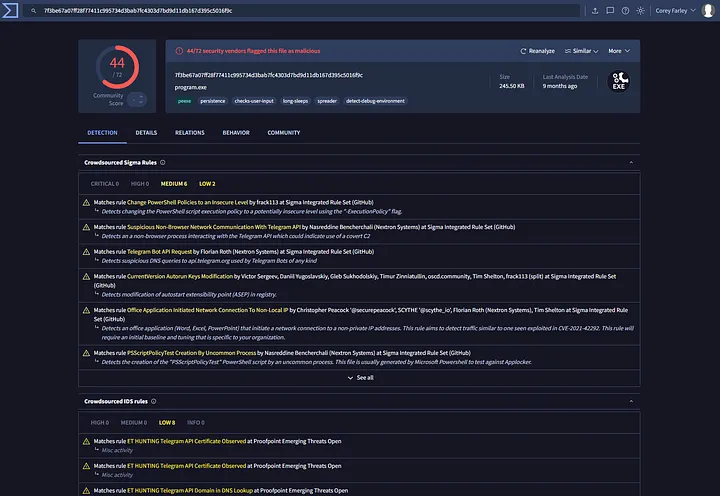Click the EXE file type icon
Screen dimensions: 720x496
tap(619, 81)
